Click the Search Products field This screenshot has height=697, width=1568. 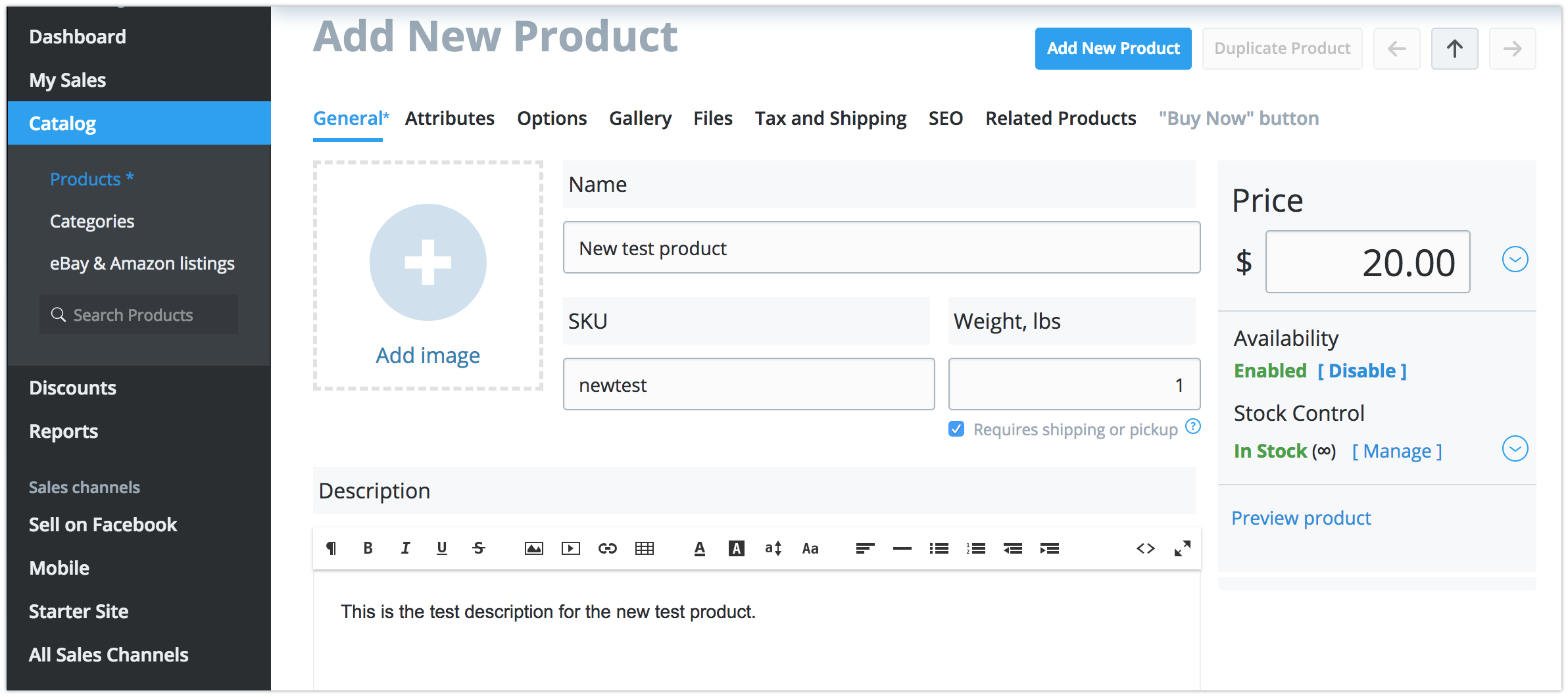139,315
